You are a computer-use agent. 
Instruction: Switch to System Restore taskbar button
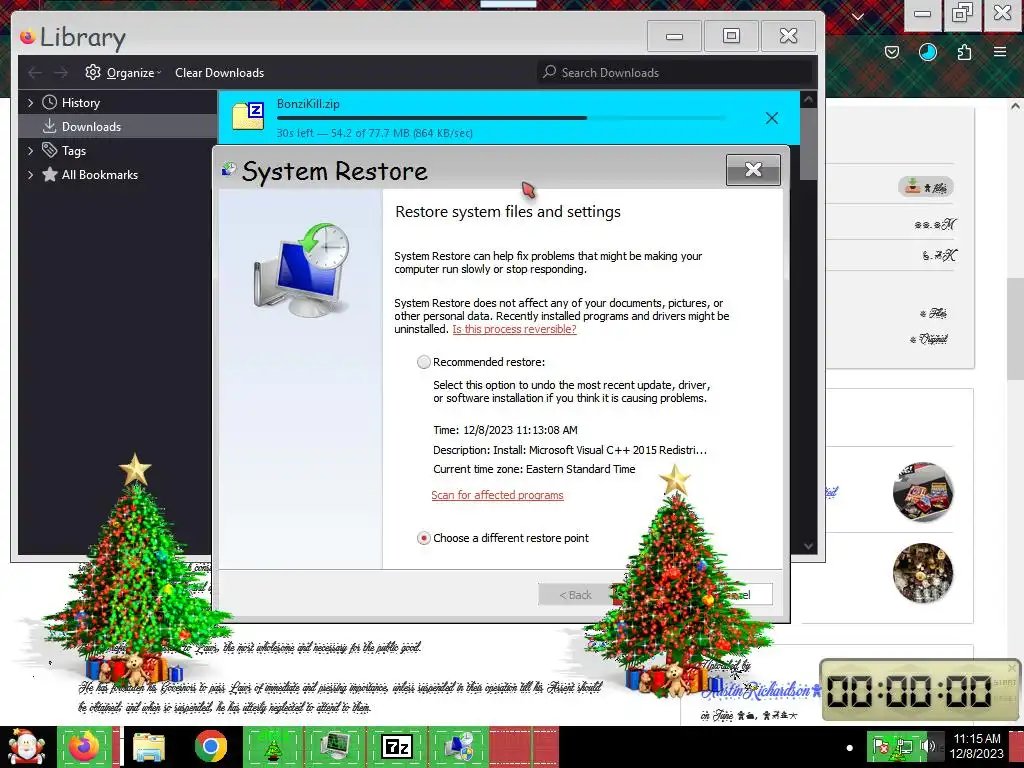(x=460, y=746)
